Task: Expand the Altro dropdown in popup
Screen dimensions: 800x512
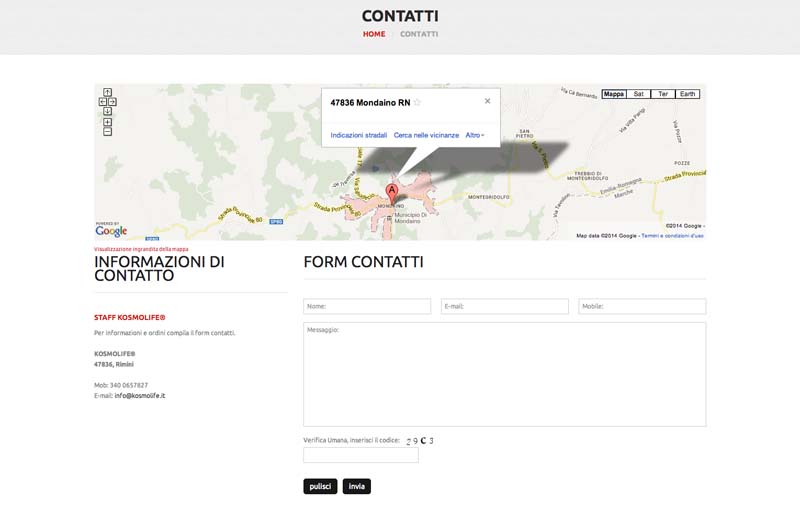Action: click(475, 135)
